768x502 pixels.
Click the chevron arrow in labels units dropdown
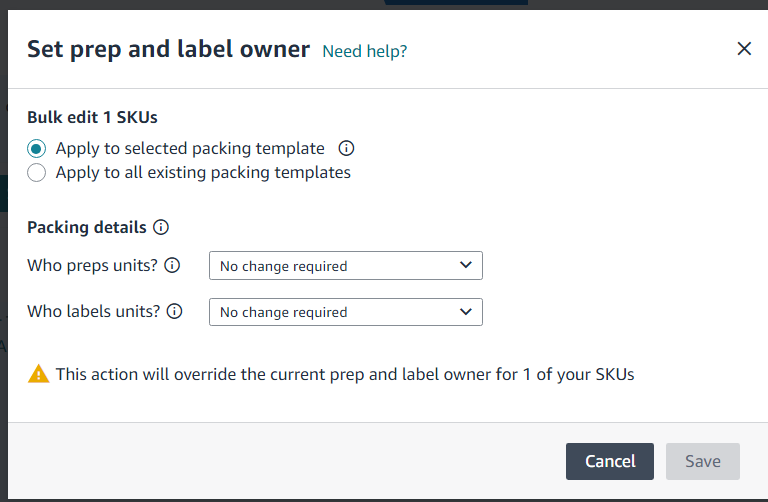466,311
